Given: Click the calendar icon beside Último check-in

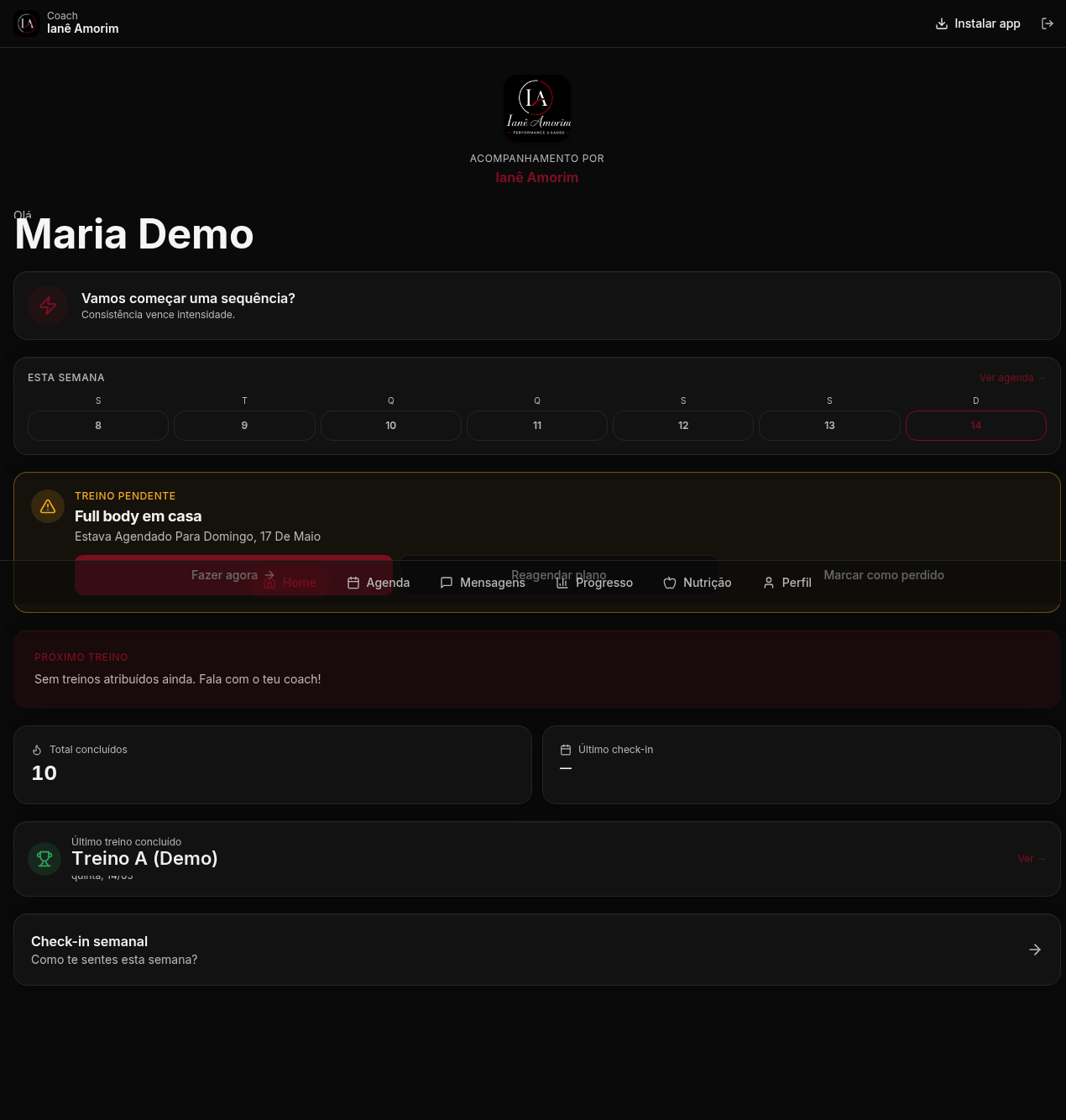Looking at the screenshot, I should (566, 750).
